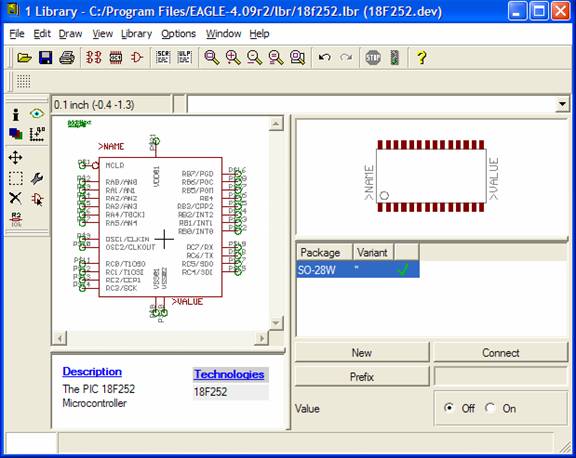This screenshot has width=576, height=458.
Task: Open the Grid settings icon
Action: pos(24,81)
